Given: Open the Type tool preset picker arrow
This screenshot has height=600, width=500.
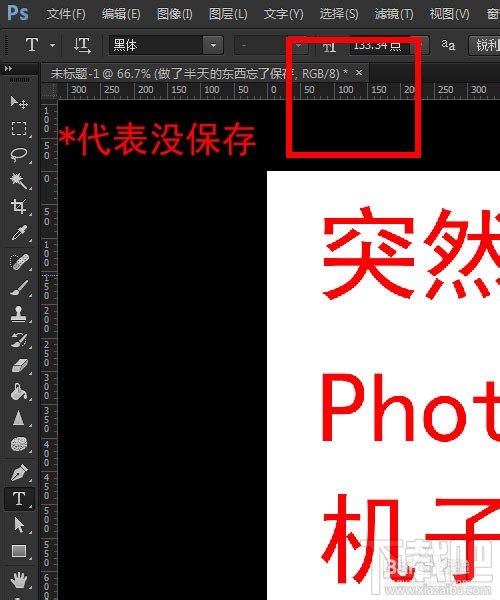Looking at the screenshot, I should [52, 45].
